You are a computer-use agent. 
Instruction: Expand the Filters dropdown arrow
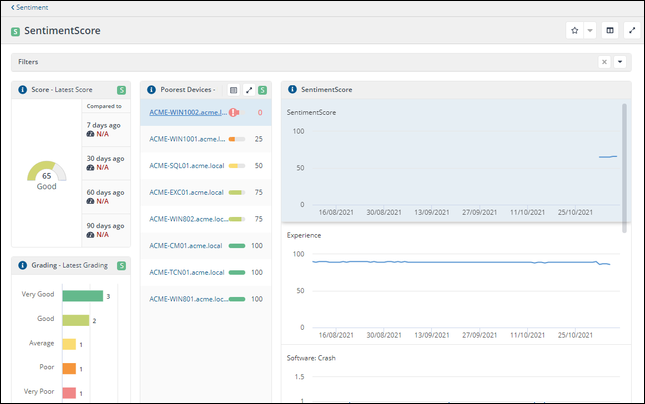pyautogui.click(x=619, y=62)
